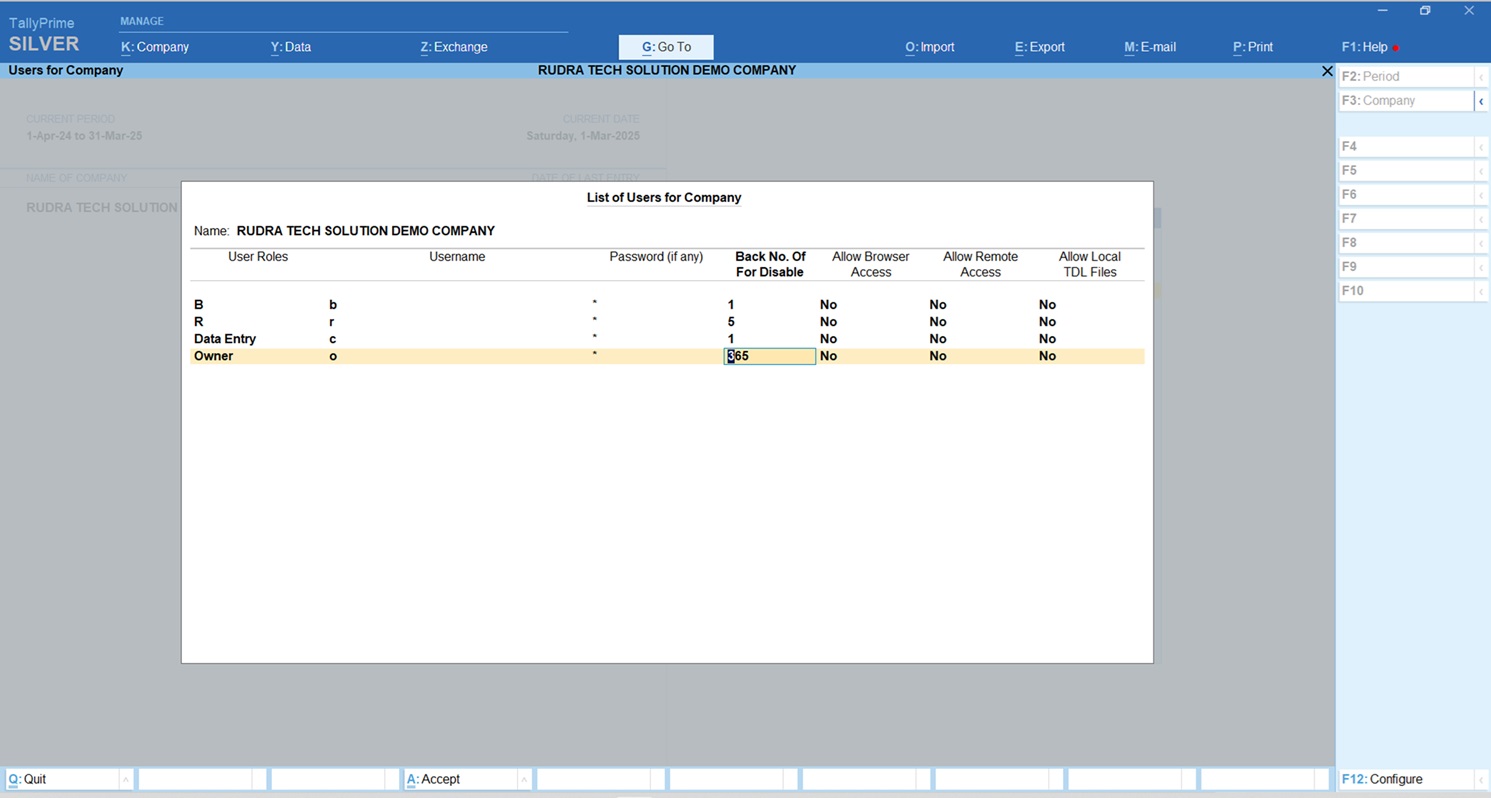Click the G: Go To button
1491x798 pixels.
666,47
